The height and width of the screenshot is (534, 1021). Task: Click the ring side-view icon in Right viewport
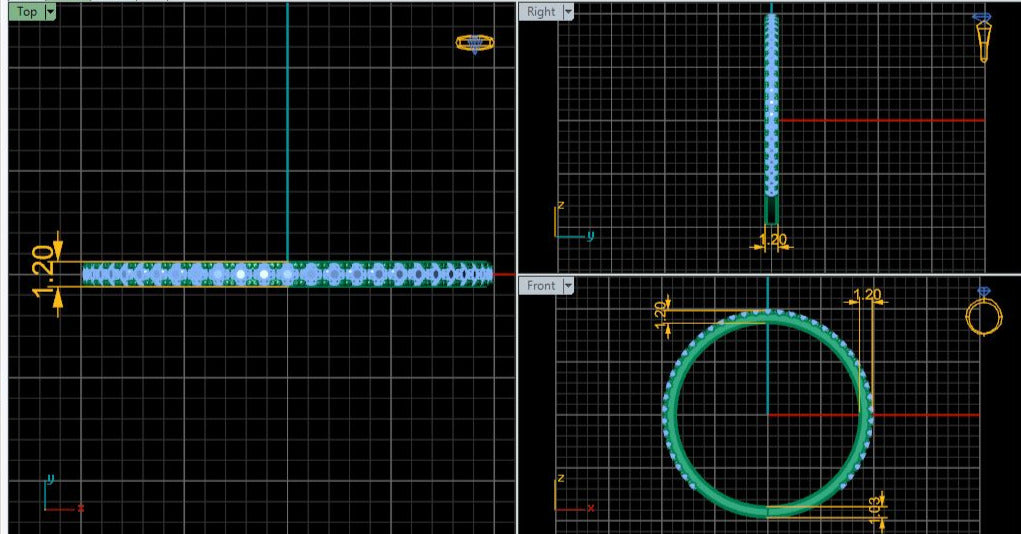tap(983, 37)
